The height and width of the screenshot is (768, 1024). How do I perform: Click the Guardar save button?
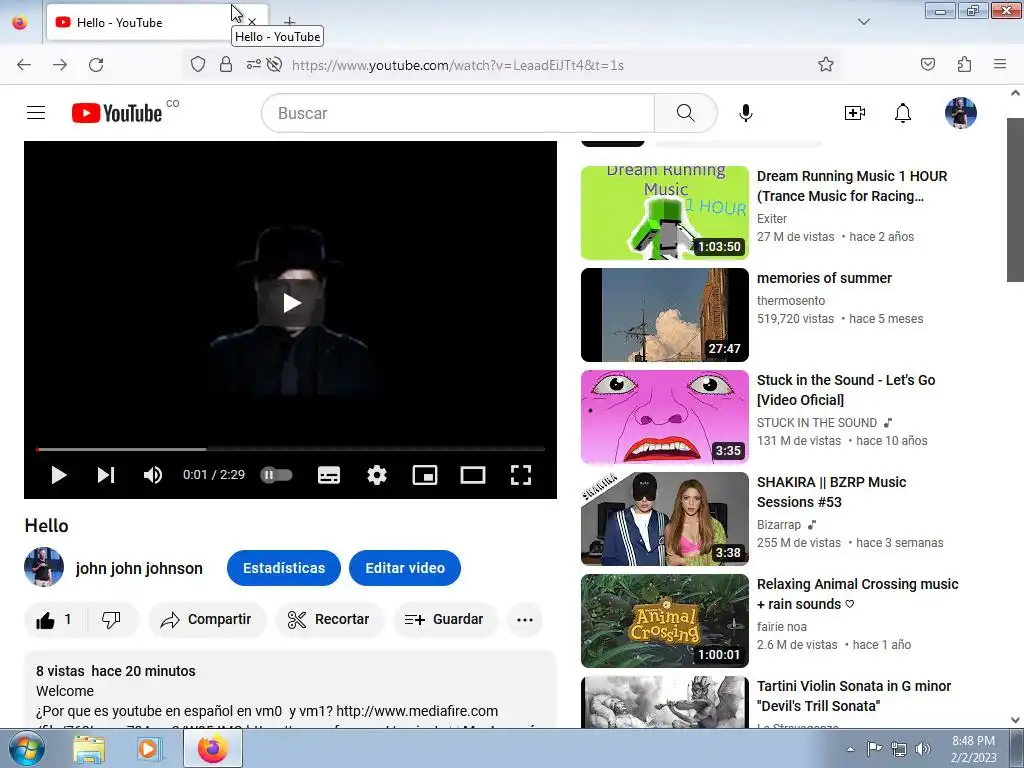[445, 619]
